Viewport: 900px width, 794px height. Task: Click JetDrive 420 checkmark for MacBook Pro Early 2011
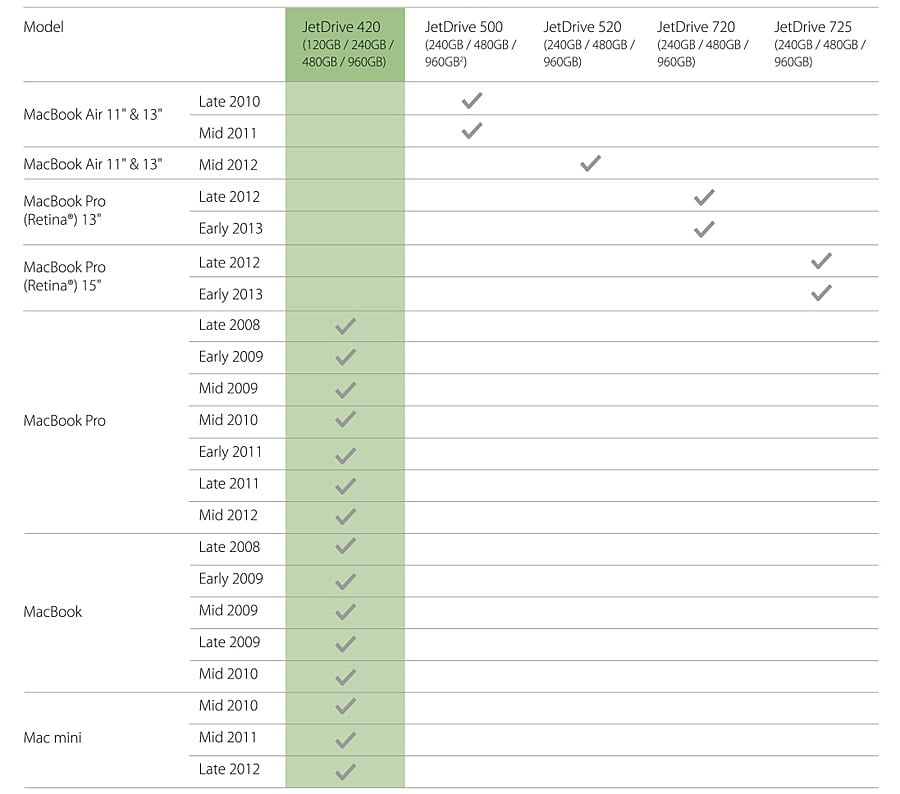[x=345, y=455]
